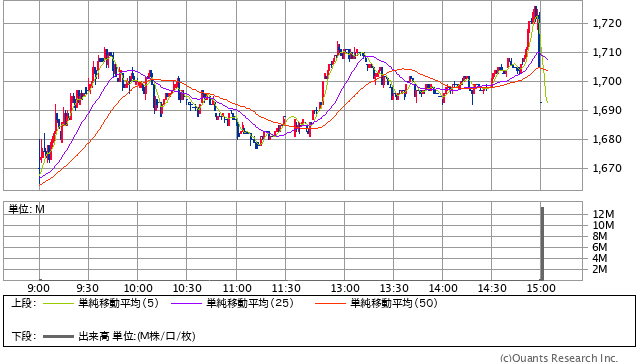The image size is (638, 362).
Task: Click the red 単純移動平均(50) legend line
Action: pyautogui.click(x=330, y=303)
